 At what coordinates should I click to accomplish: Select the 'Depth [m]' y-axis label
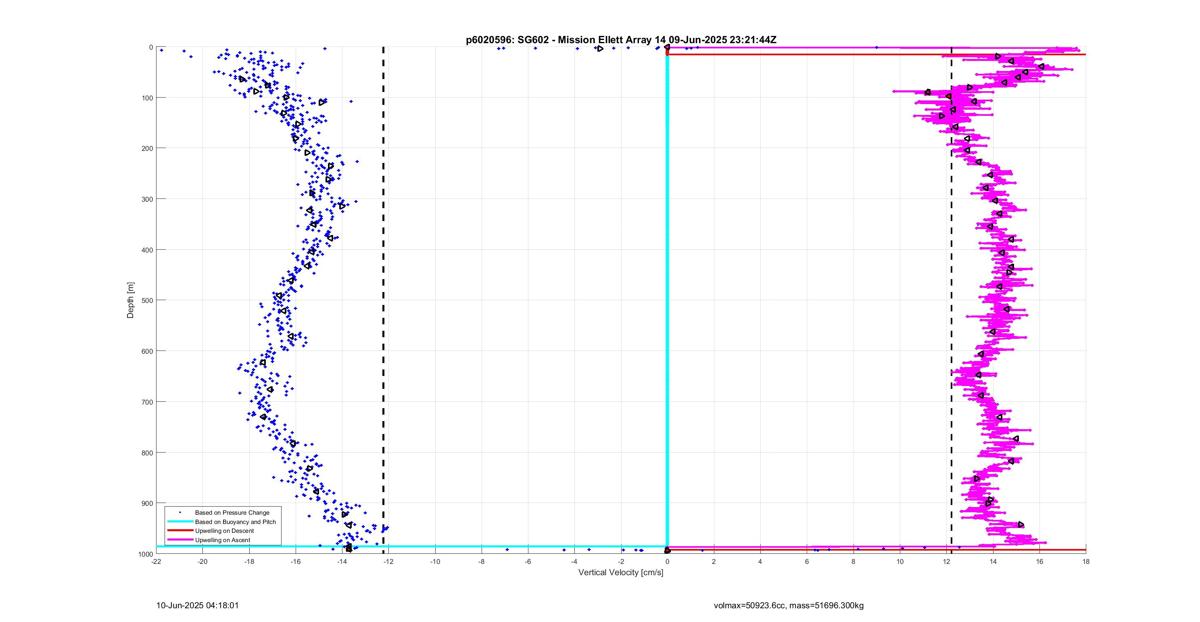(x=131, y=300)
